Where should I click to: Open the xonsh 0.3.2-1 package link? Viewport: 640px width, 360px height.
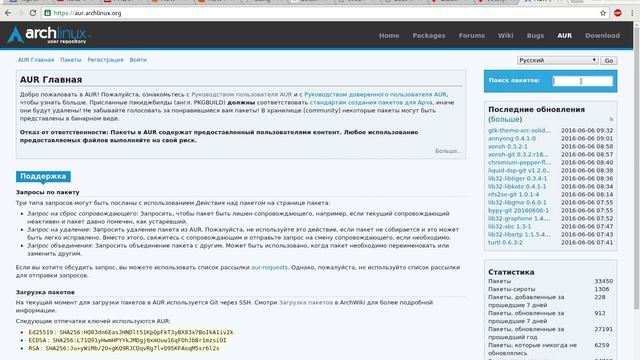(x=508, y=146)
